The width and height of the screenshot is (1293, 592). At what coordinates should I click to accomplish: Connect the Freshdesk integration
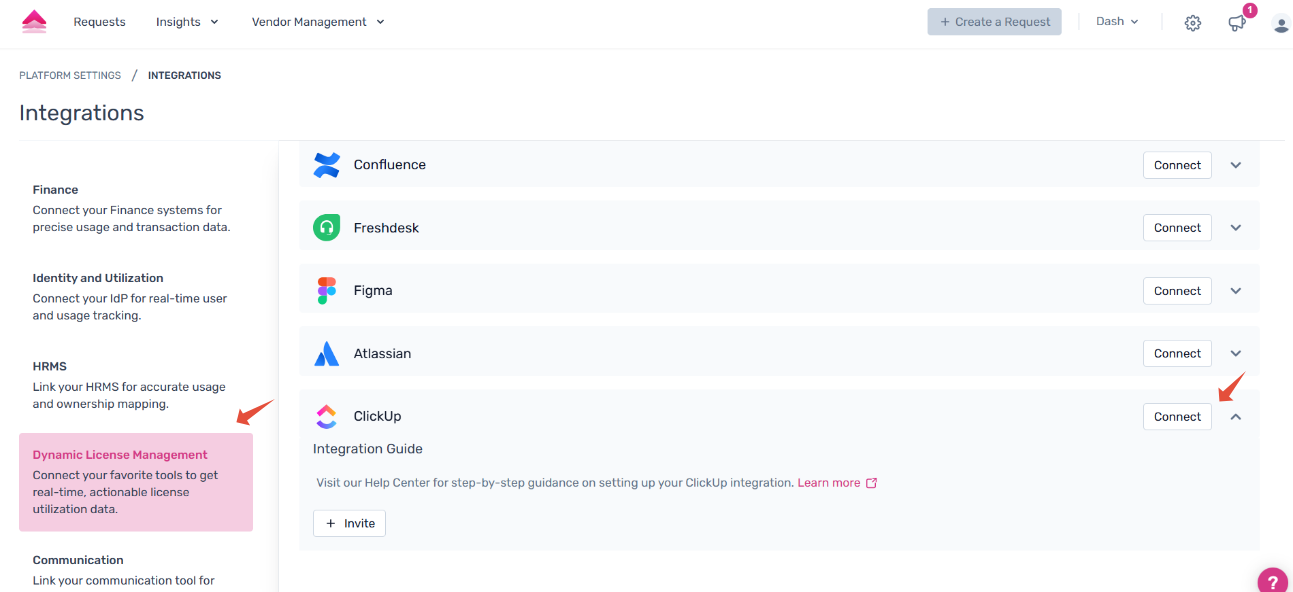click(x=1177, y=228)
